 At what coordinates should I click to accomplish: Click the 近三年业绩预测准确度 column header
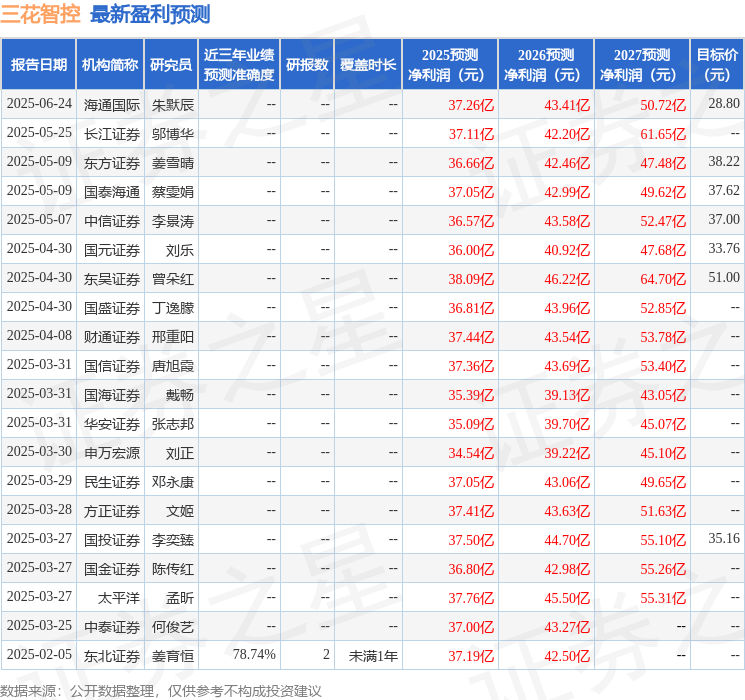click(x=239, y=65)
